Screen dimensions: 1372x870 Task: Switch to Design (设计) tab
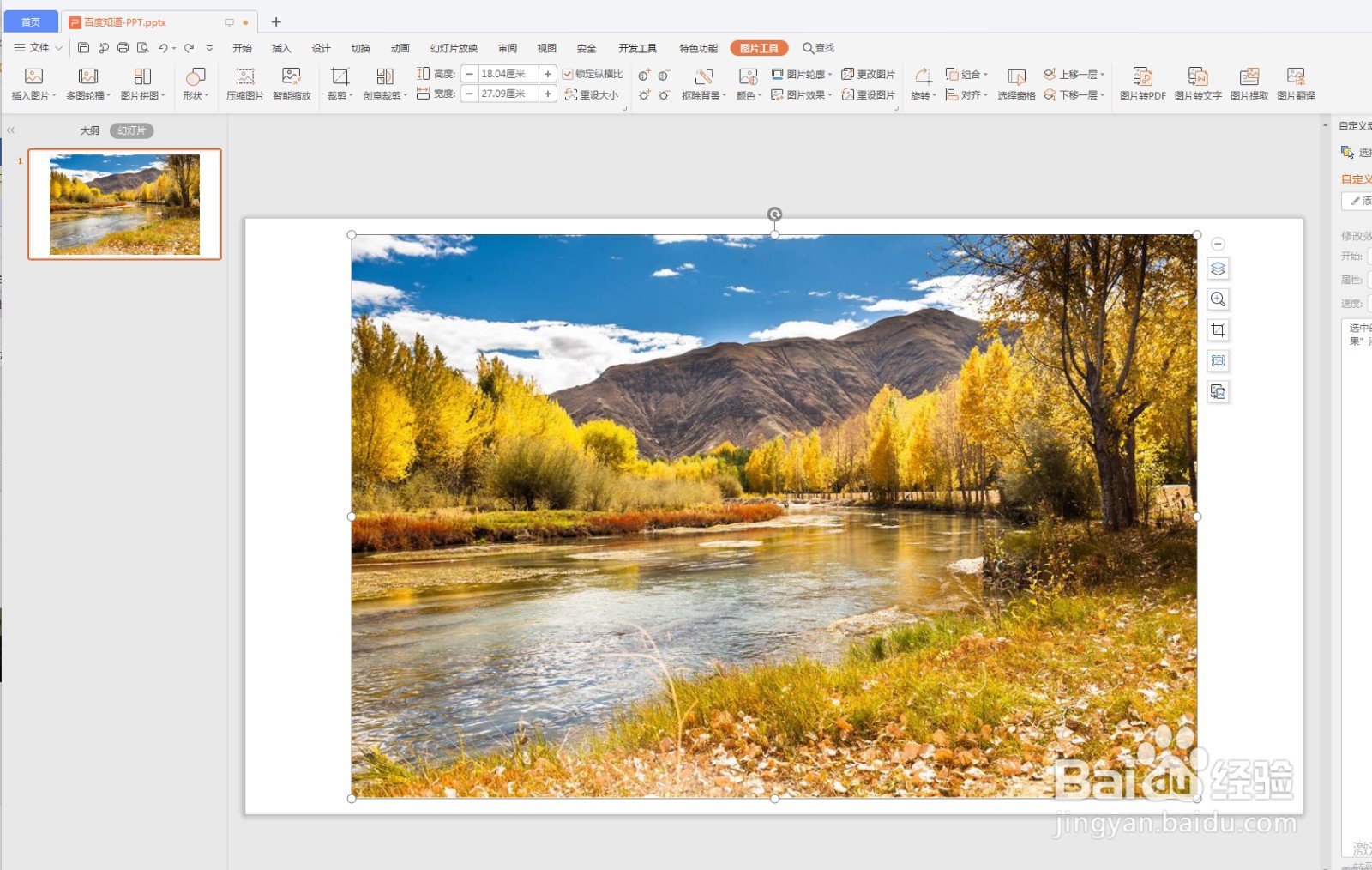(321, 49)
